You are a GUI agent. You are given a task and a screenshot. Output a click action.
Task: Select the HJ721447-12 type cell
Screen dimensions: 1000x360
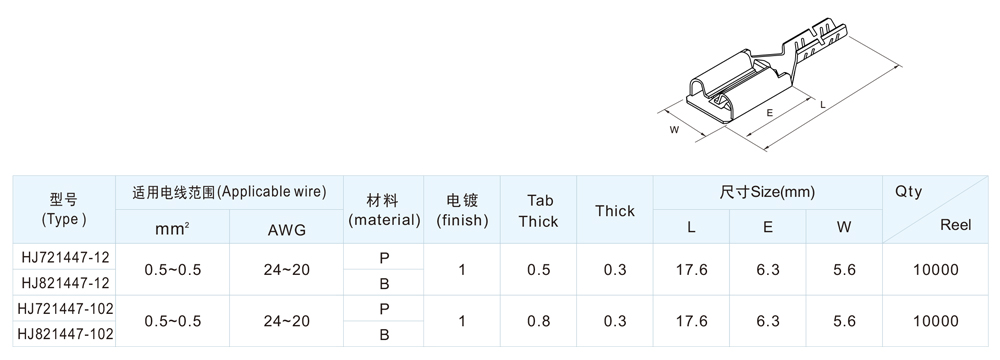[x=65, y=257]
